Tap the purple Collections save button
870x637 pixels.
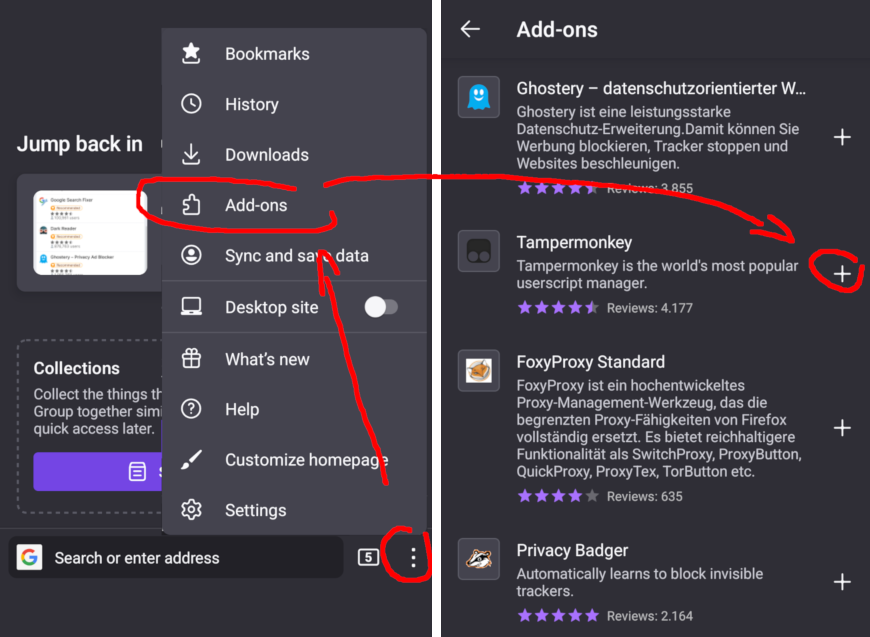tap(98, 472)
